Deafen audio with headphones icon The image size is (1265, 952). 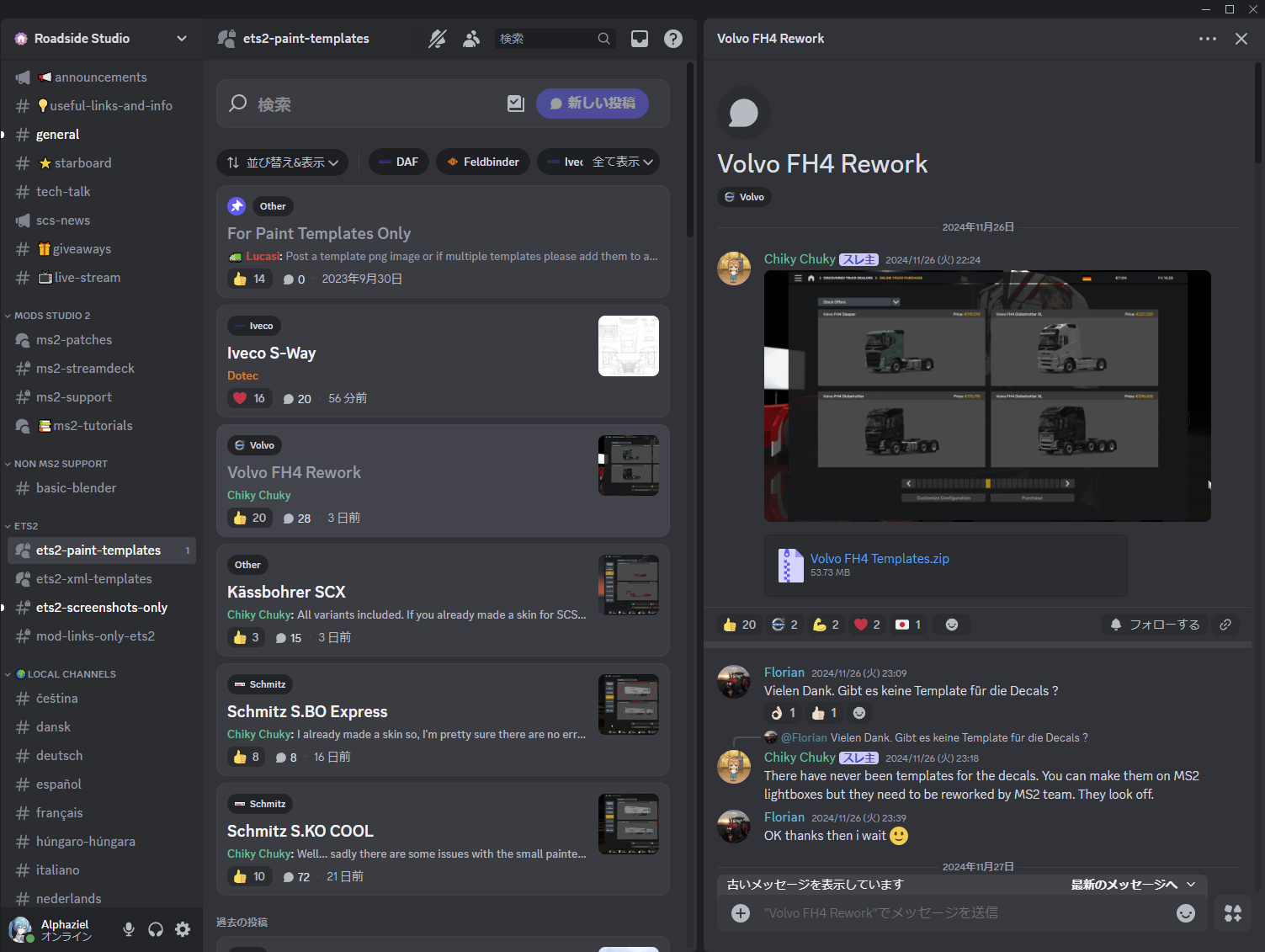coord(156,929)
